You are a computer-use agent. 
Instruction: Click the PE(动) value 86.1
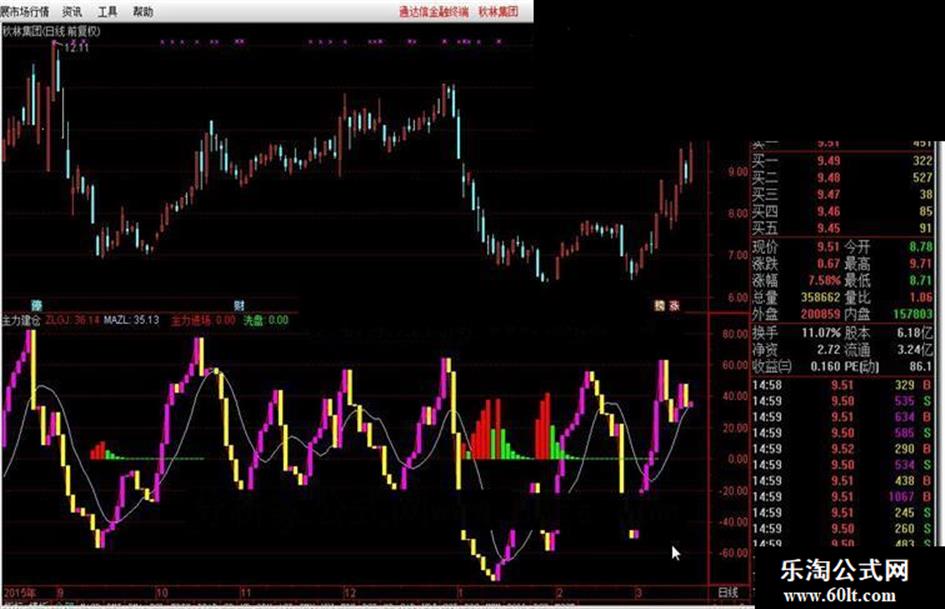[x=921, y=367]
